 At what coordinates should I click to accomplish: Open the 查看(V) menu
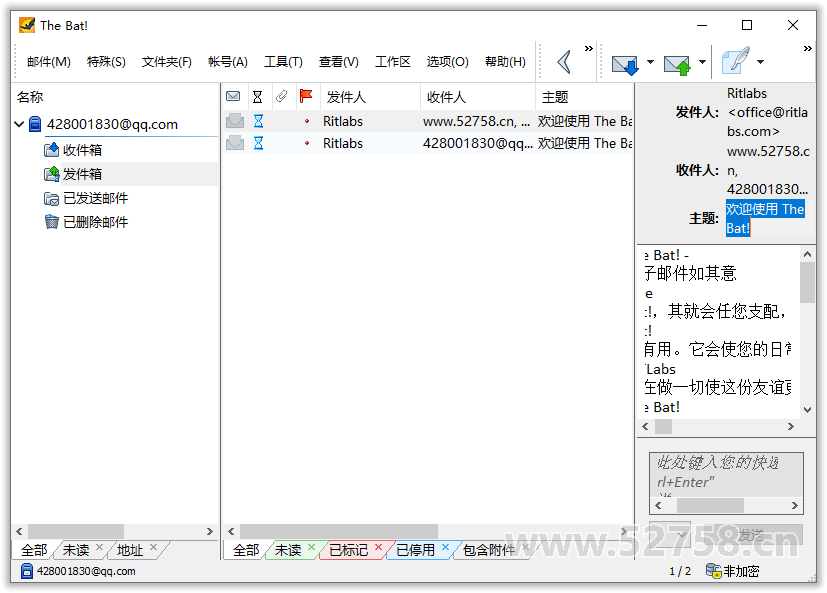click(x=339, y=62)
